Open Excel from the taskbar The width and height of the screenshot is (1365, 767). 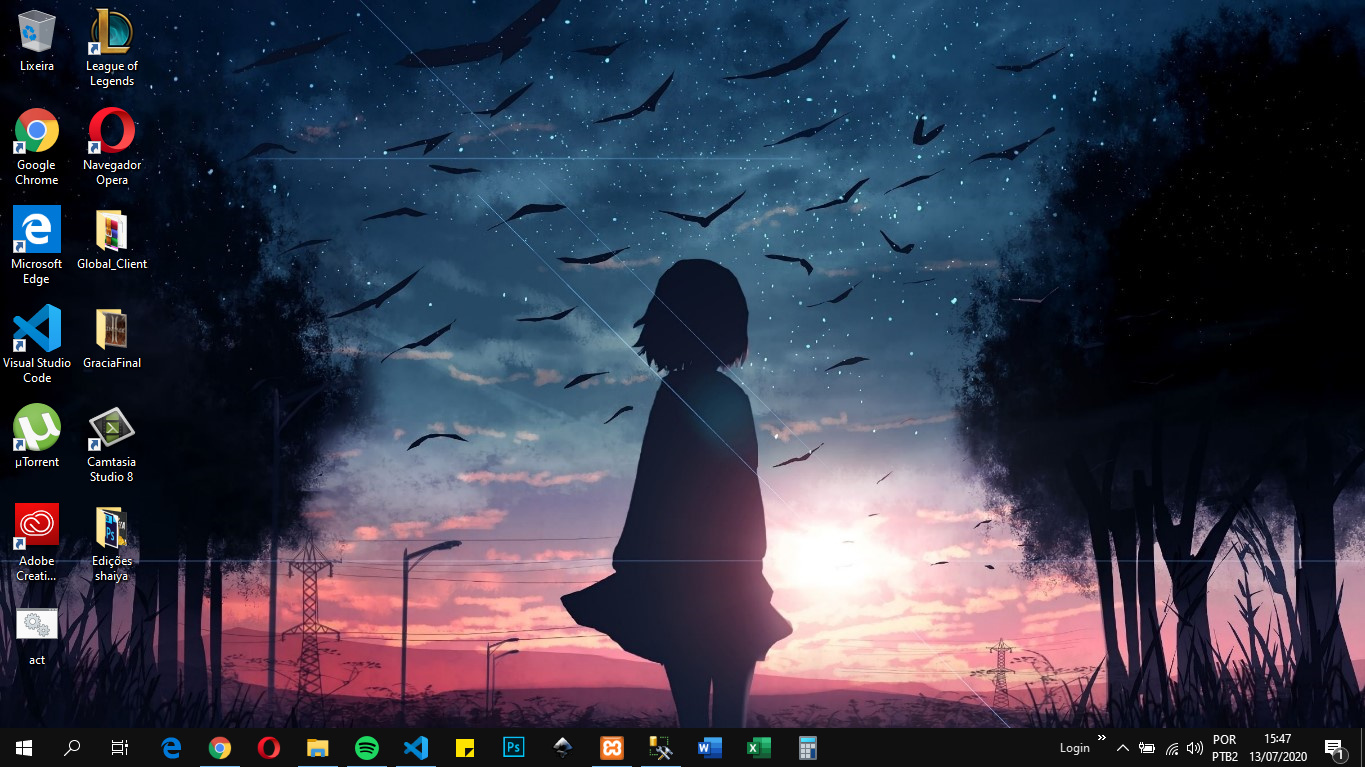pyautogui.click(x=759, y=747)
